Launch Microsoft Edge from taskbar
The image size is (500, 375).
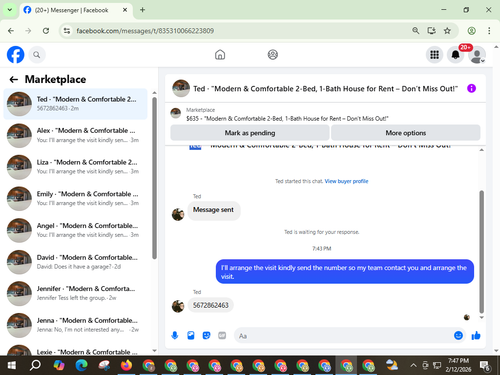[x=81, y=366]
